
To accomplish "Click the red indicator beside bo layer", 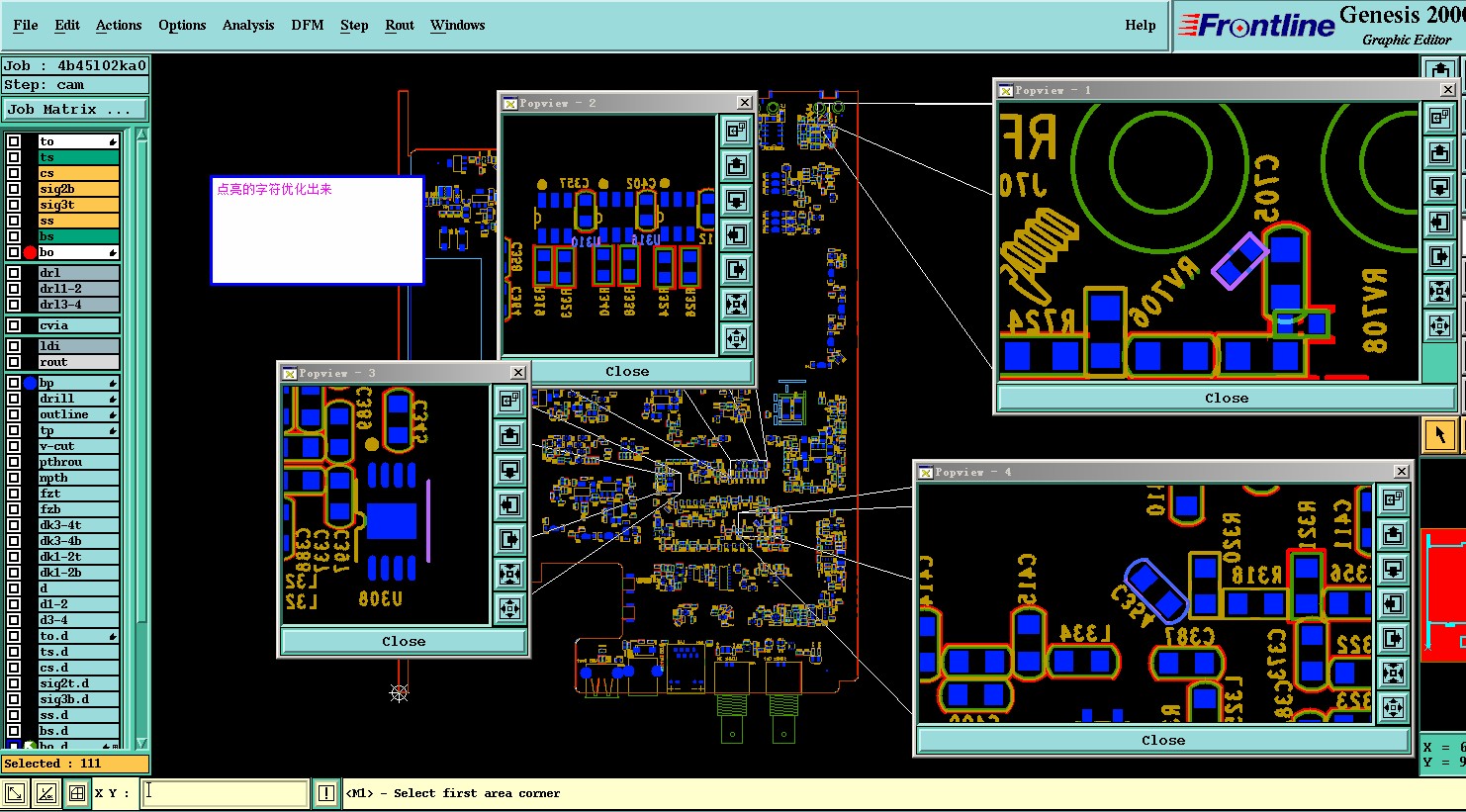I will pyautogui.click(x=30, y=252).
